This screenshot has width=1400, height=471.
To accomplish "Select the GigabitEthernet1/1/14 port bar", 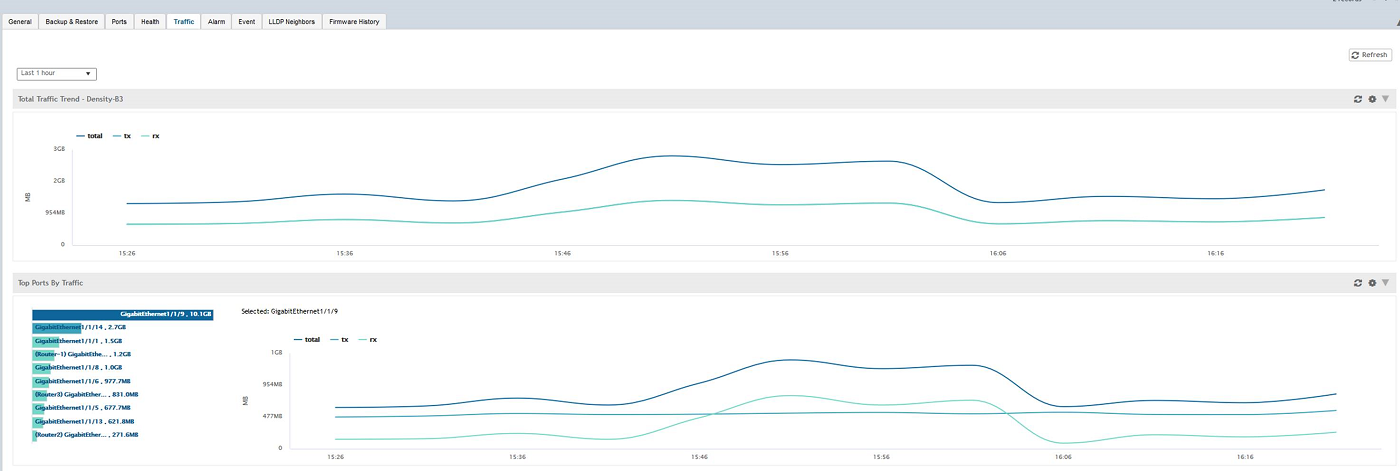I will click(x=80, y=327).
